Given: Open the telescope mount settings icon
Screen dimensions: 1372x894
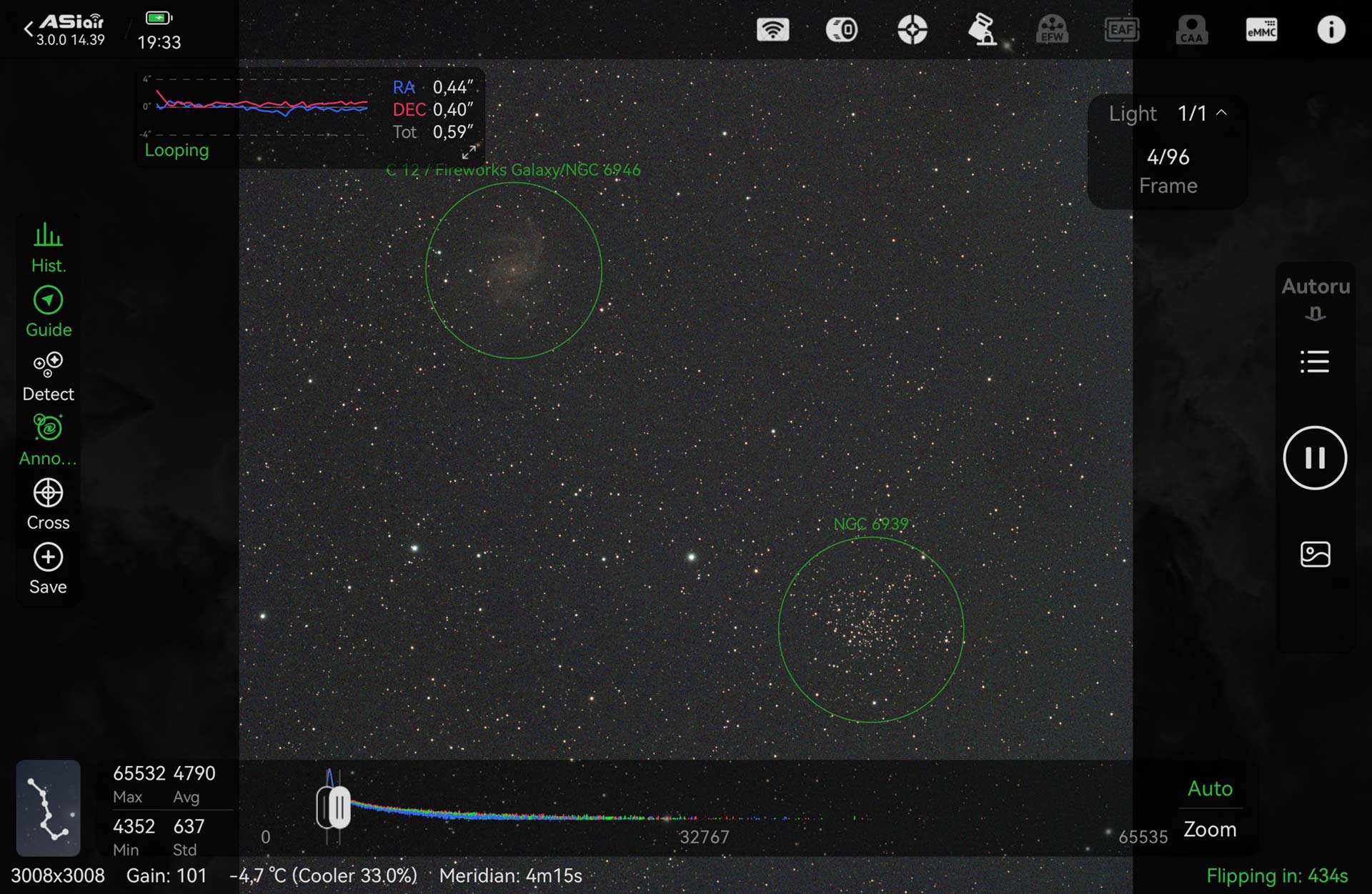Looking at the screenshot, I should [982, 30].
